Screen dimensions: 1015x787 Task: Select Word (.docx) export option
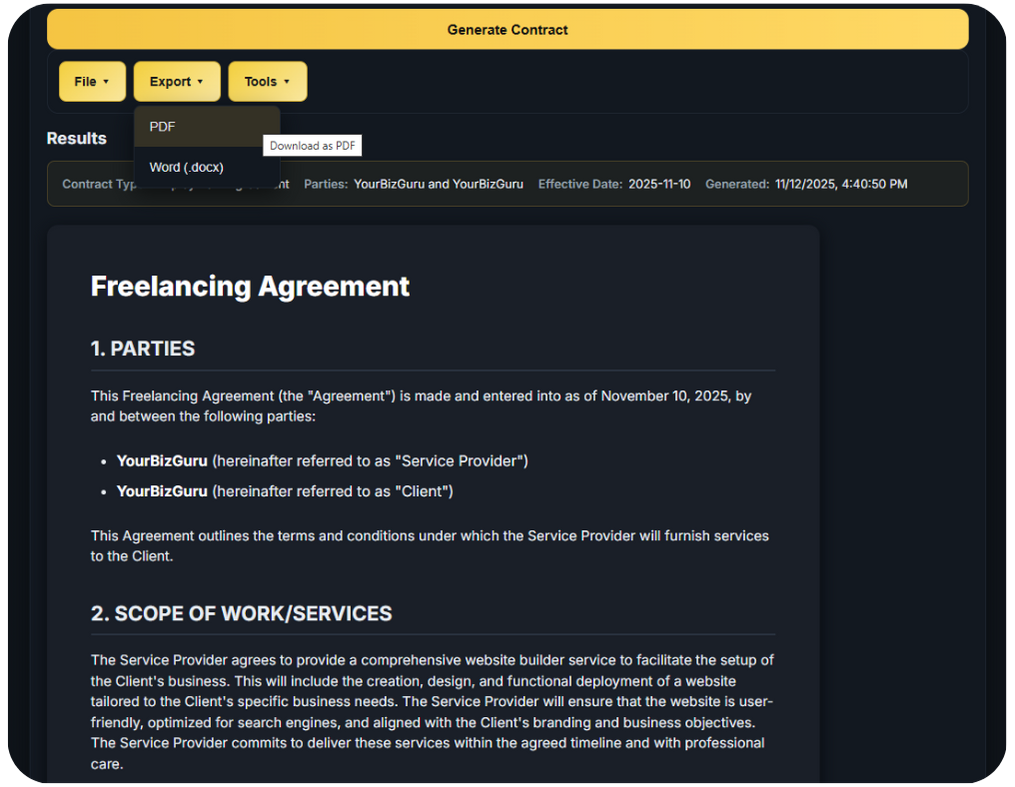coord(187,167)
